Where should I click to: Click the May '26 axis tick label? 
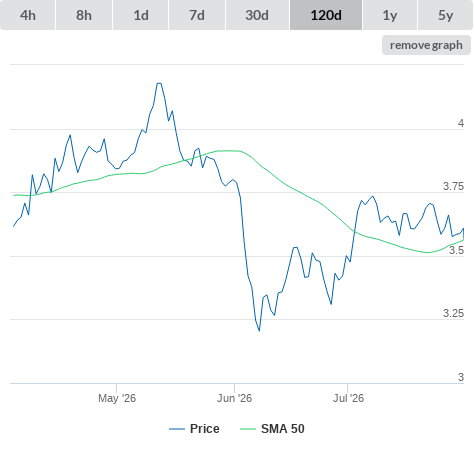coord(117,398)
